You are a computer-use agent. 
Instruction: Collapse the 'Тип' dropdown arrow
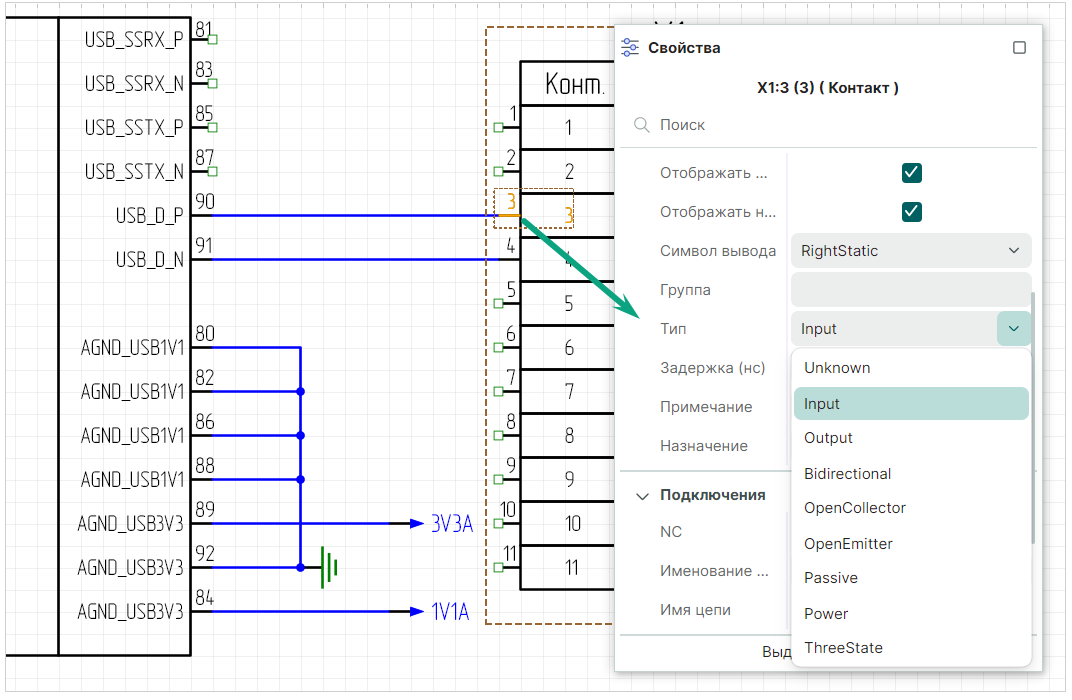tap(1014, 329)
